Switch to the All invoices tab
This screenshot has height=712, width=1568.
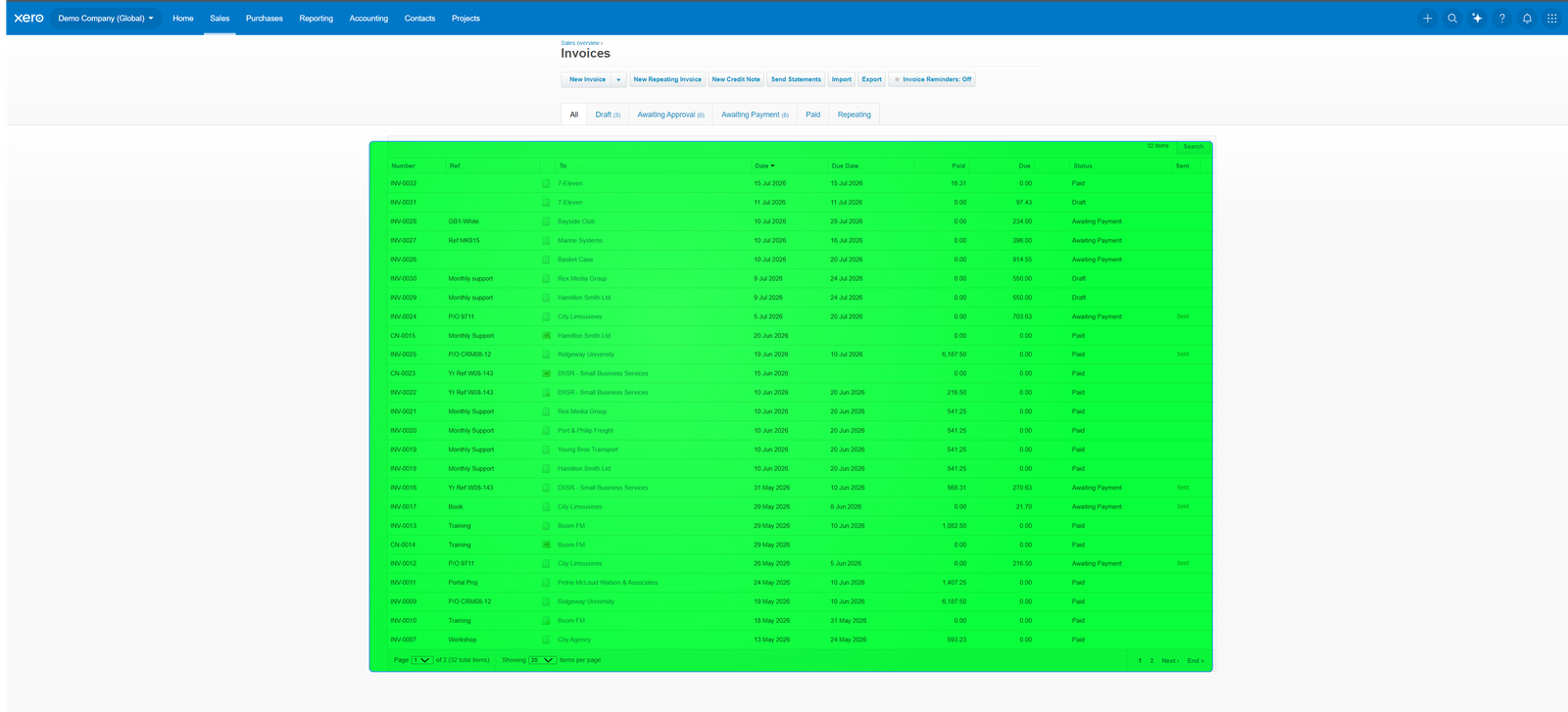(x=574, y=115)
